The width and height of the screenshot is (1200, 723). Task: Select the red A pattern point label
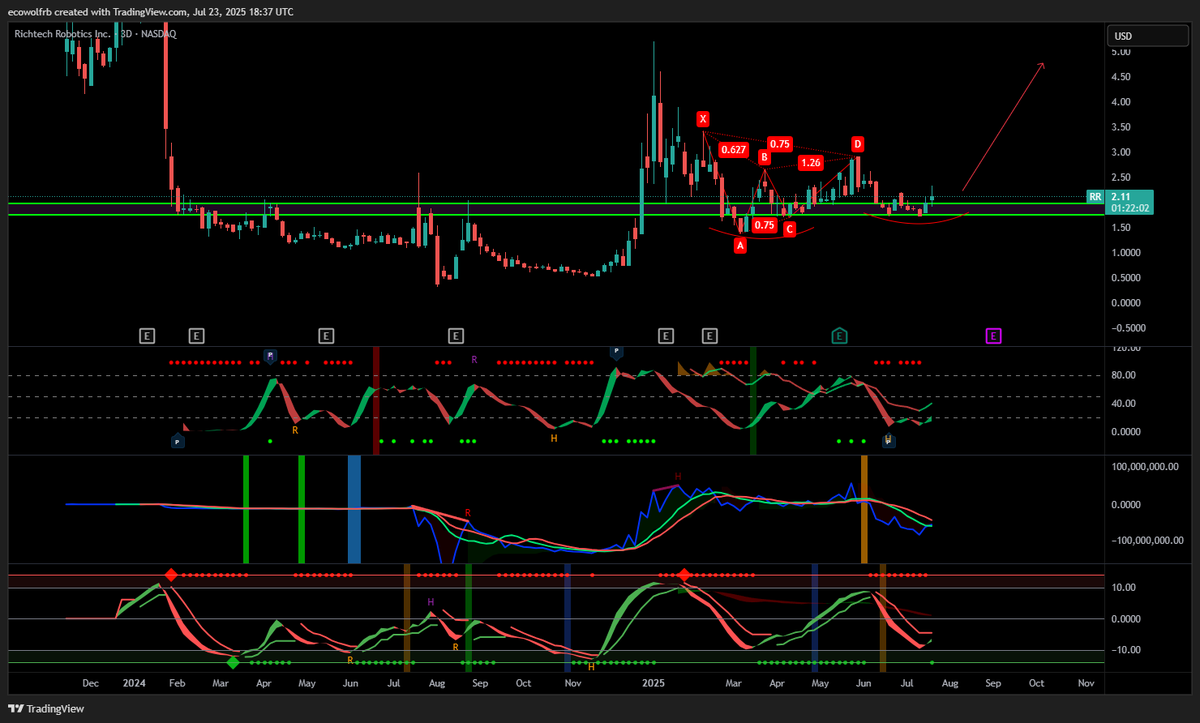pos(740,245)
